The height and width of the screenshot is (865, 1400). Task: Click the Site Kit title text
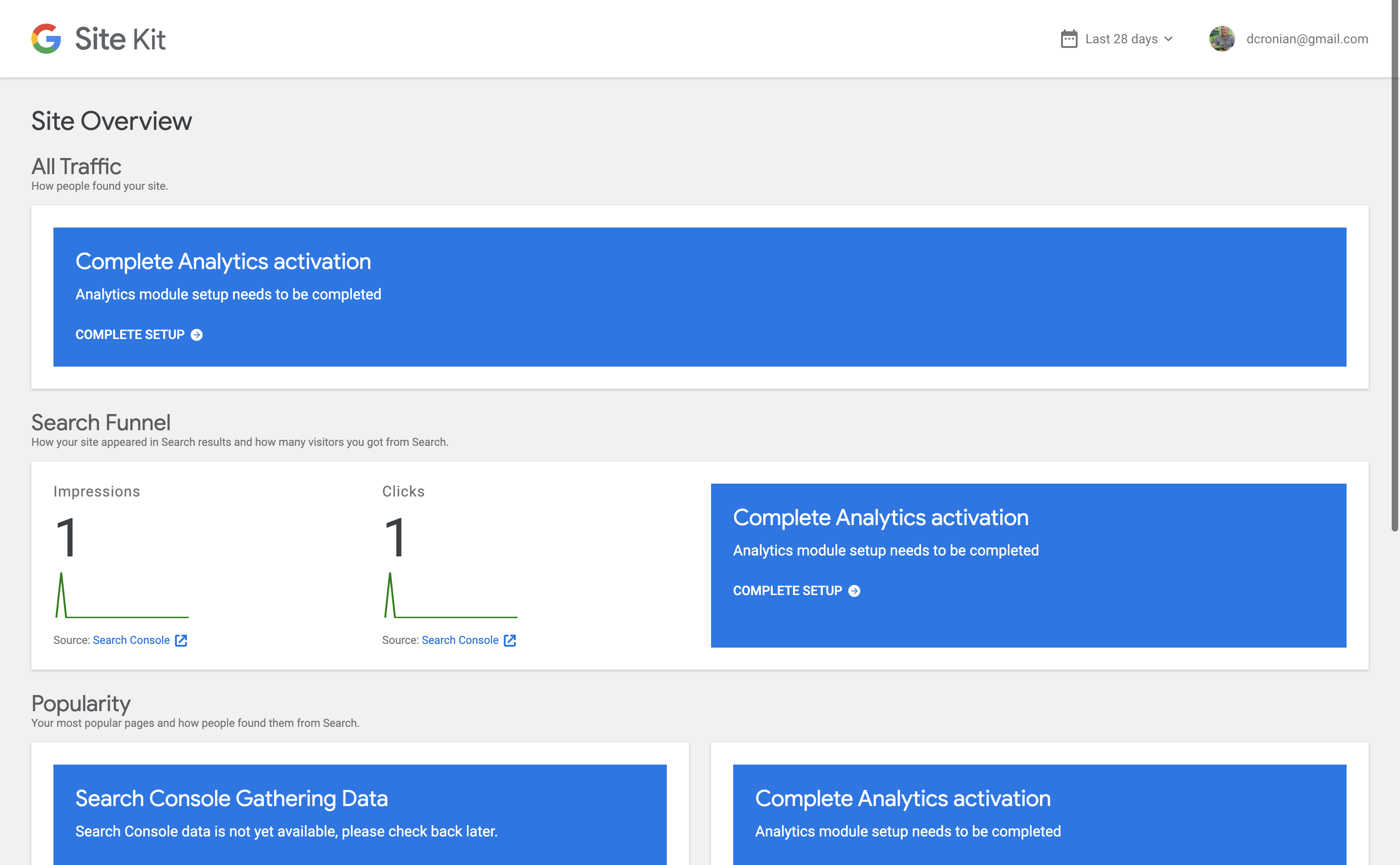120,39
